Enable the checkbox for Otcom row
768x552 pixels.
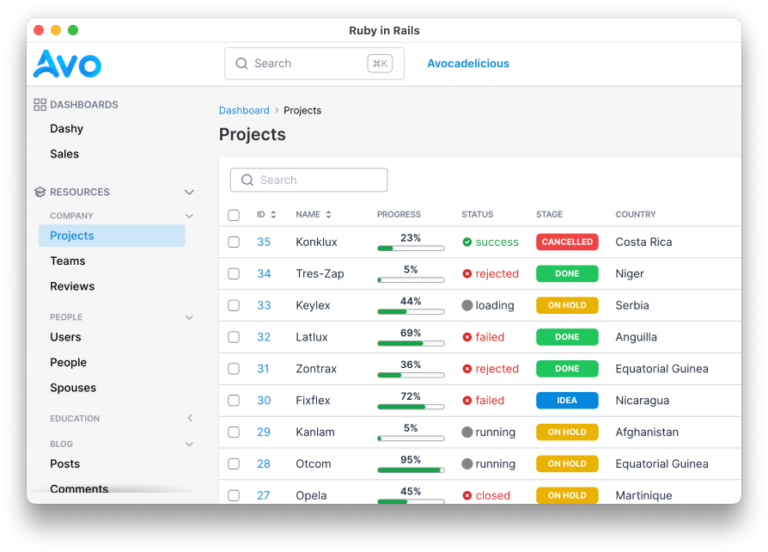point(234,464)
